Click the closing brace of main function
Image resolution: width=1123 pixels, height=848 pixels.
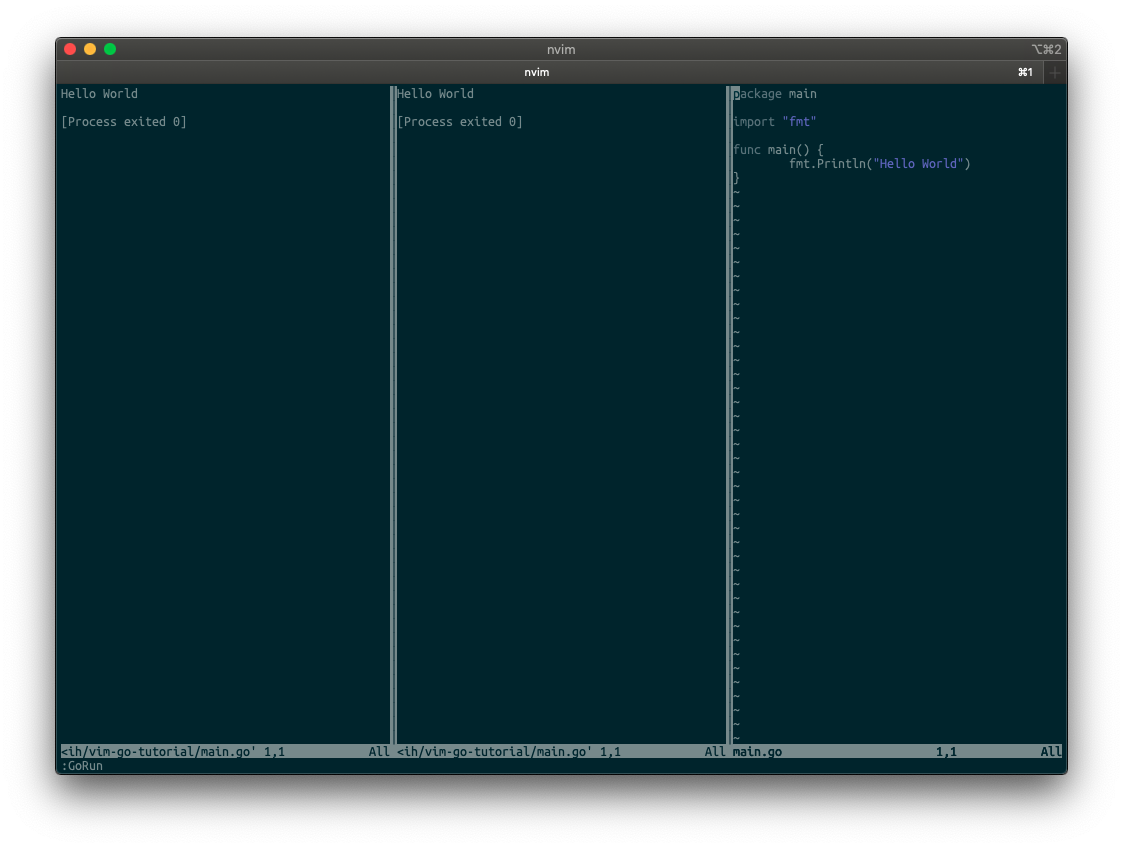coord(736,178)
